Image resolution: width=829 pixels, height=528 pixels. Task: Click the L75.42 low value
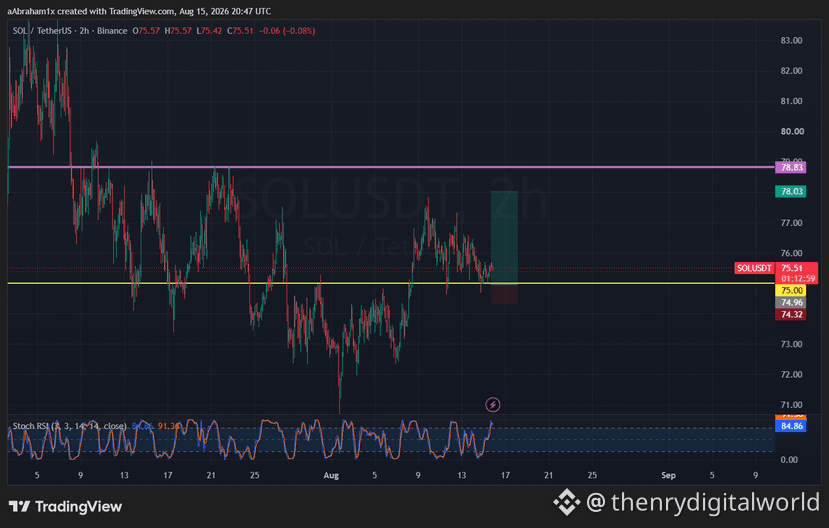click(x=209, y=31)
